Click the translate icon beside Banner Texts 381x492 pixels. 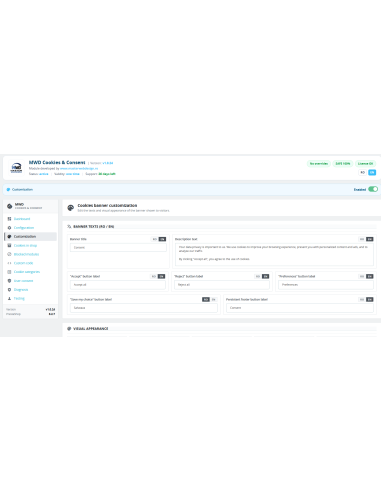click(x=69, y=226)
